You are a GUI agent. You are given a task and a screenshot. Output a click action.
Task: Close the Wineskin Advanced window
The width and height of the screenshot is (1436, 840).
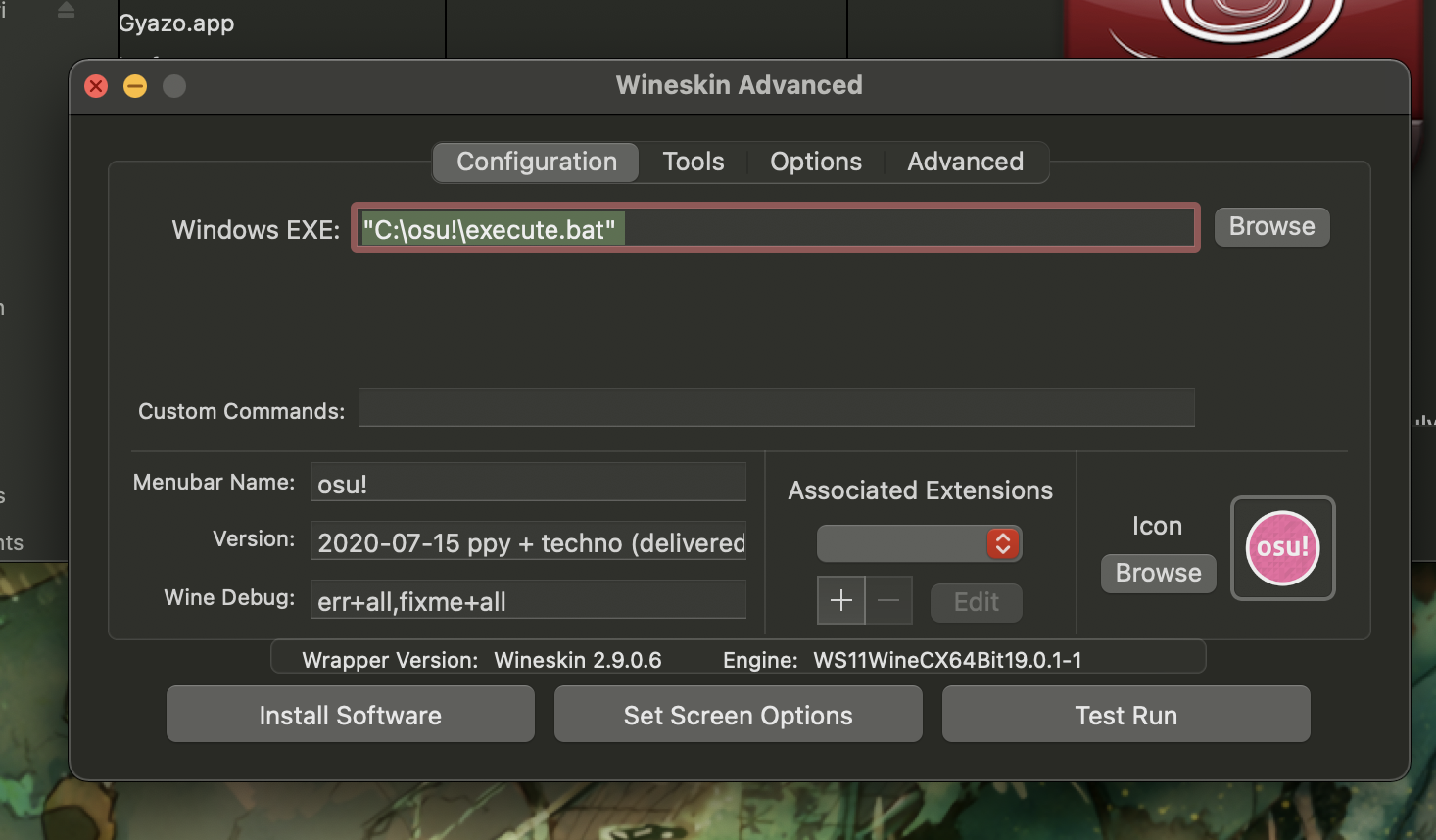[x=96, y=86]
